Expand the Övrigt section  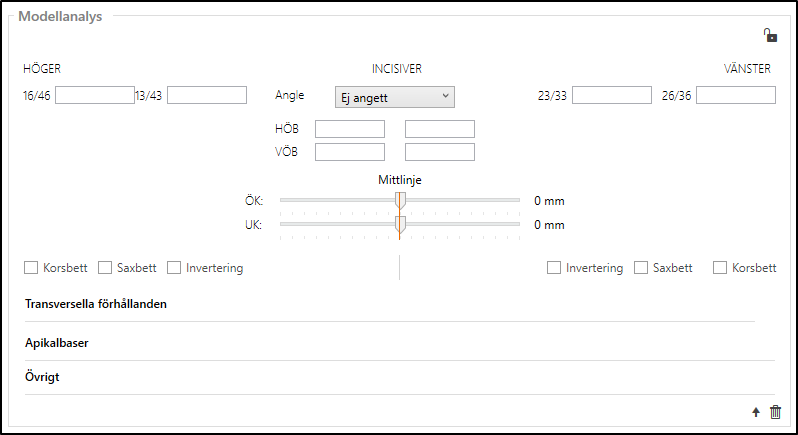click(x=45, y=378)
